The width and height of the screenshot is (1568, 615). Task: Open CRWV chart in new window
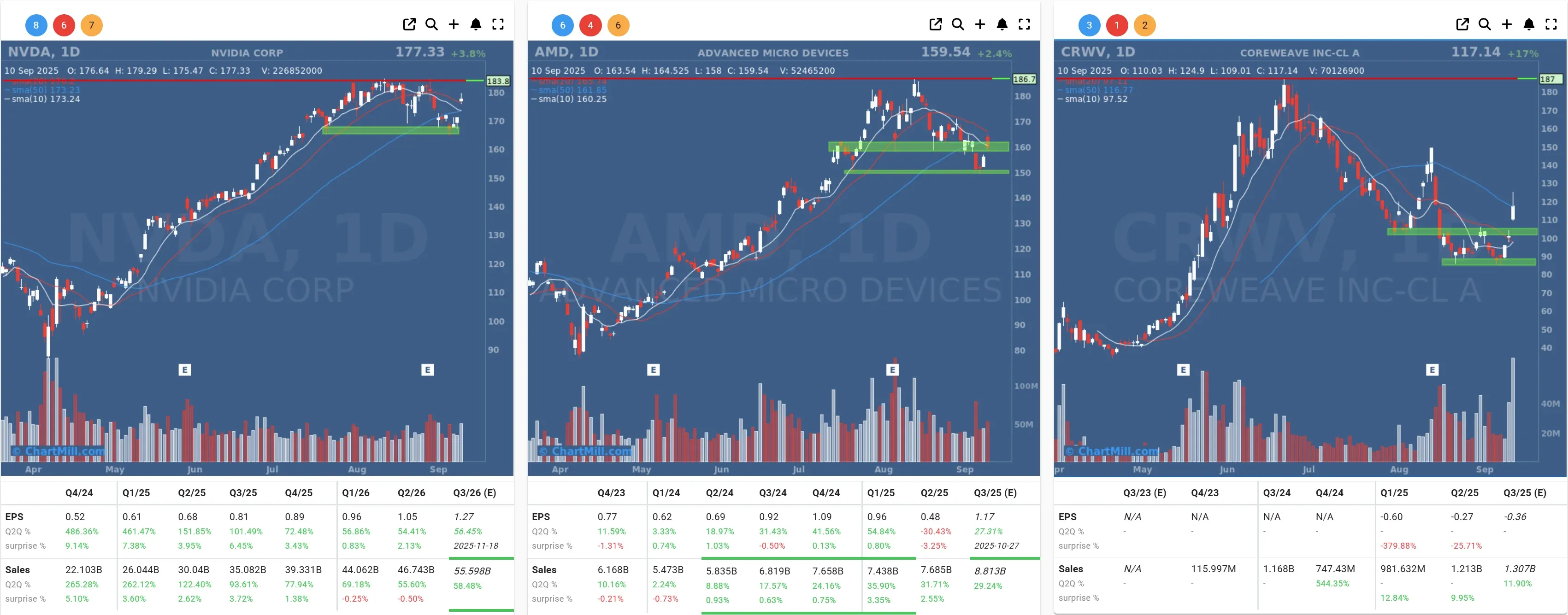[x=1462, y=24]
